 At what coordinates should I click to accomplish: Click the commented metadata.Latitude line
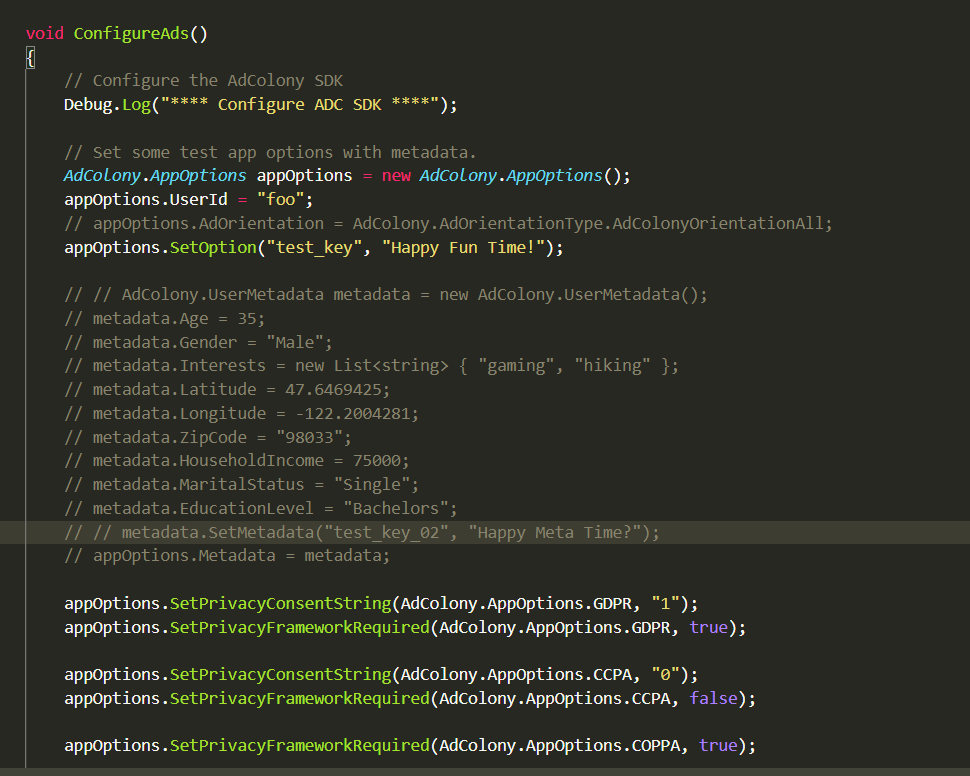pos(227,390)
